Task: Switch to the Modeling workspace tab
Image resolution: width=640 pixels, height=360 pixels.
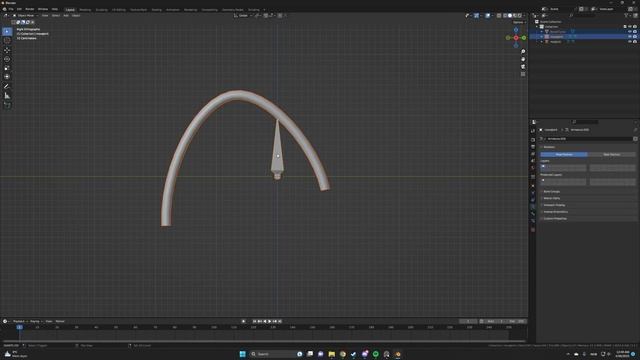Action: pyautogui.click(x=85, y=9)
